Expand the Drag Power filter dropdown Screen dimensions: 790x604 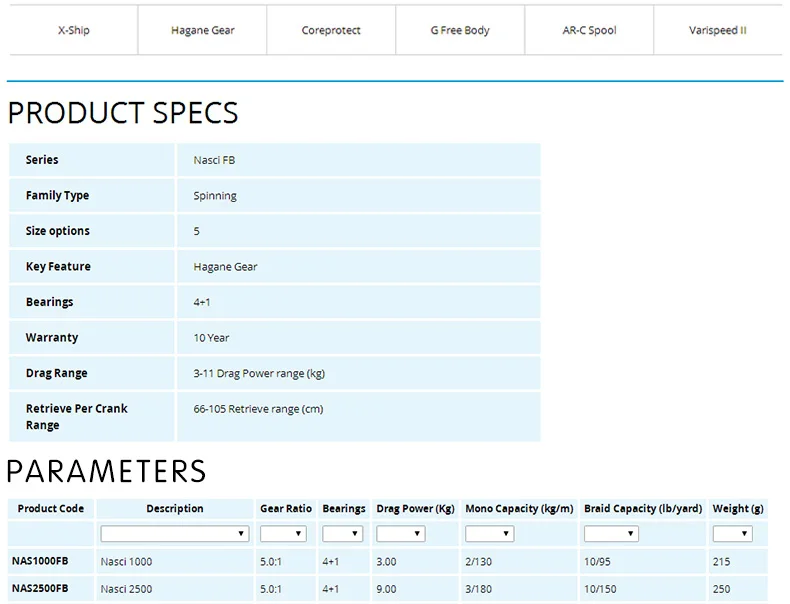(401, 533)
